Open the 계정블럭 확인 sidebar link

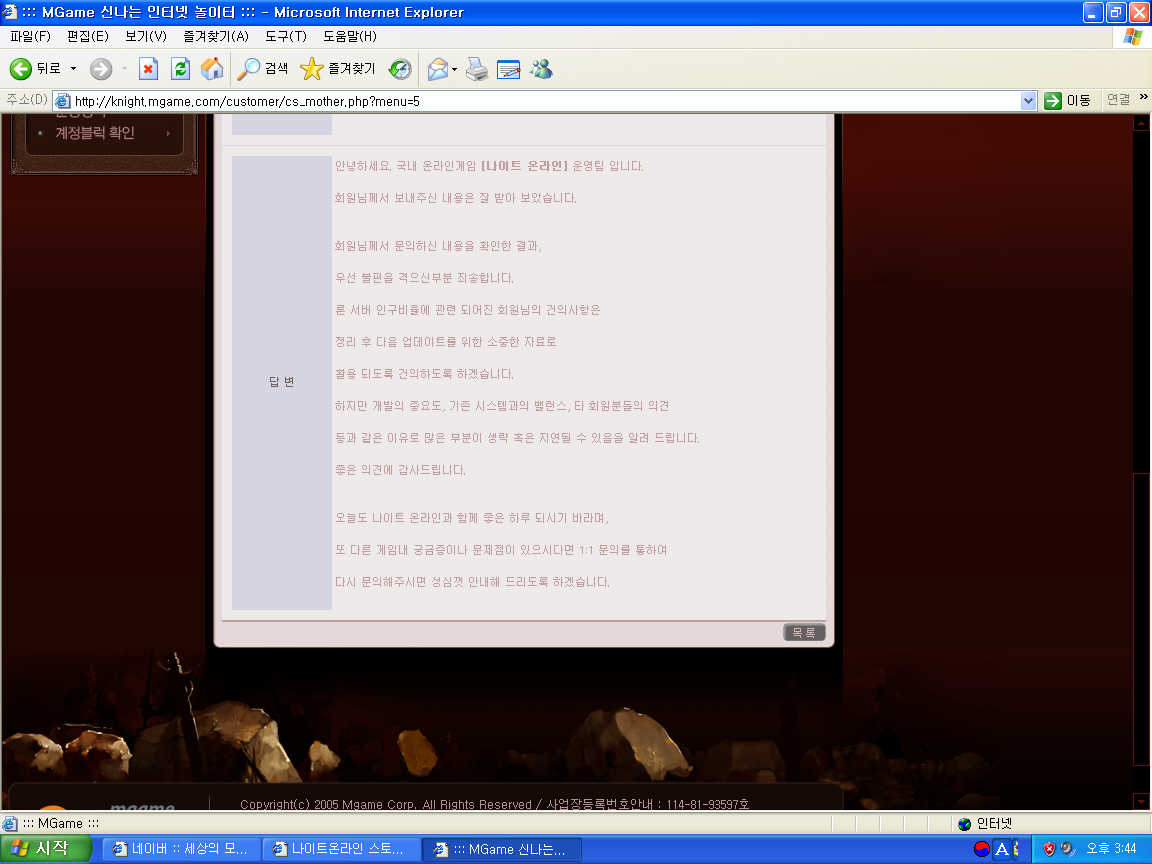(95, 133)
